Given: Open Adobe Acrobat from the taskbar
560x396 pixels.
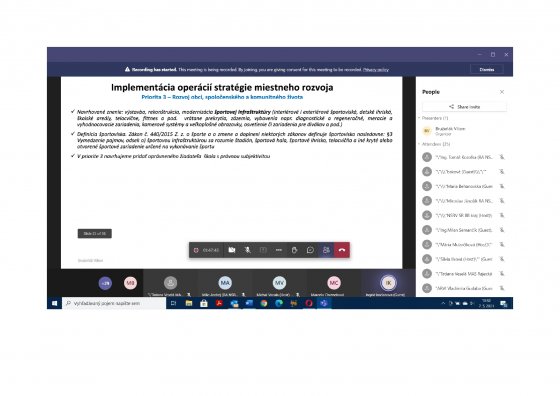Looking at the screenshot, I should [x=219, y=303].
